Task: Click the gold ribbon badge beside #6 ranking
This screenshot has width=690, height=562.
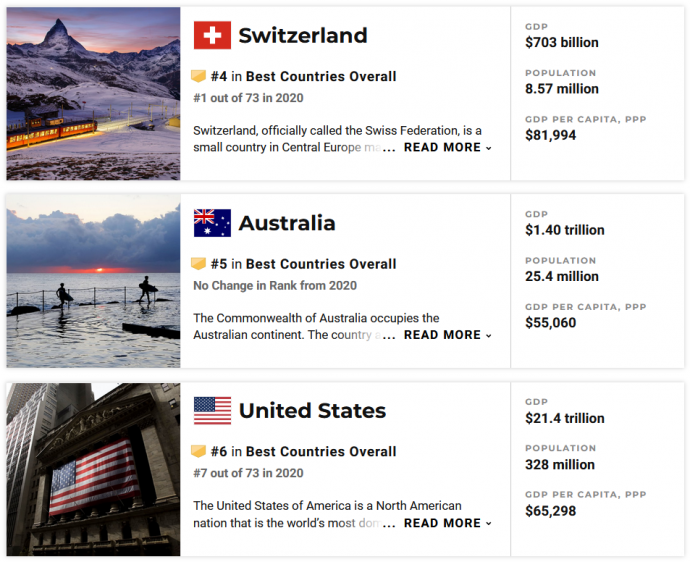Action: point(198,452)
